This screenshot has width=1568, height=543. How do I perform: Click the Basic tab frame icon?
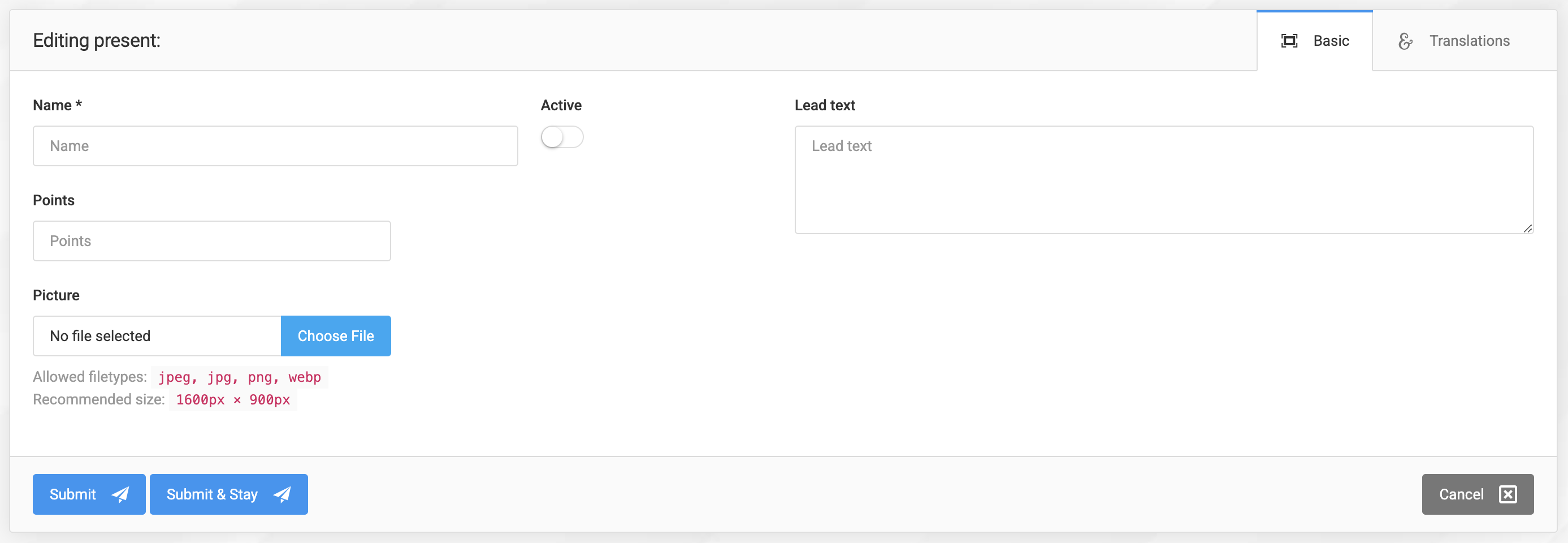point(1289,41)
